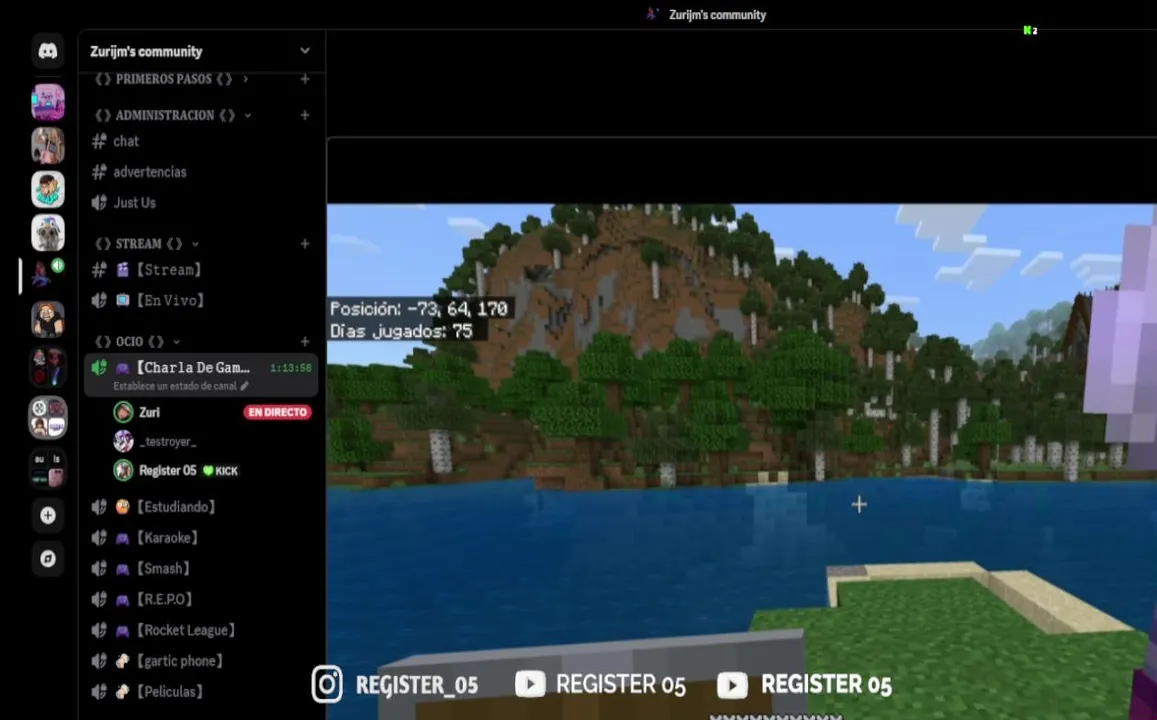Click the hash icon beside advertencias
Screen dimensions: 1157x720
(99, 172)
